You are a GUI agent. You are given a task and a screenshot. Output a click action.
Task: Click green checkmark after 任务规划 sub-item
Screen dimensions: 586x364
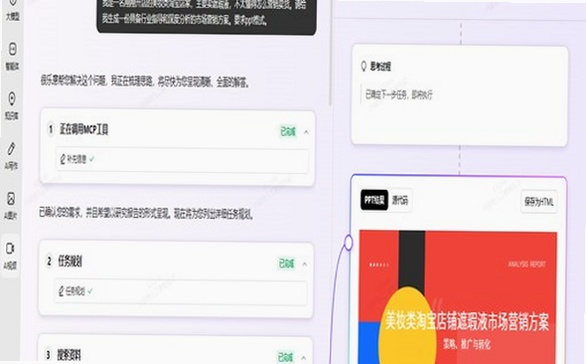(90, 290)
